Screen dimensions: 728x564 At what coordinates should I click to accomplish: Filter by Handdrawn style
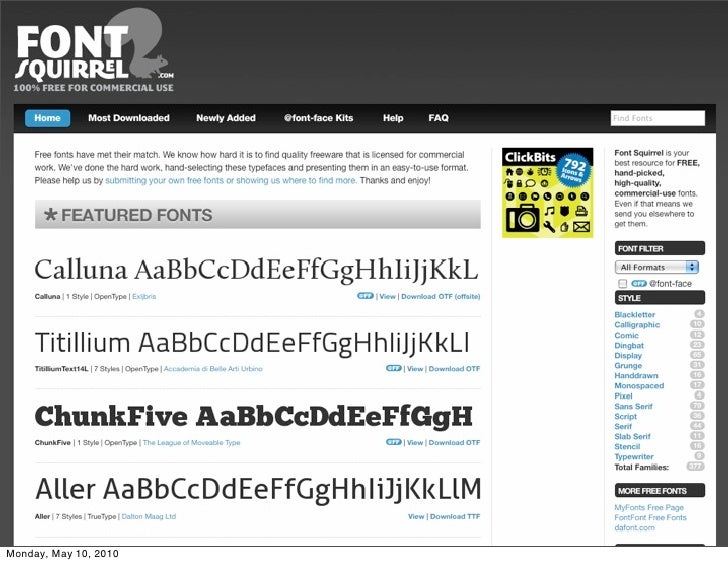636,376
